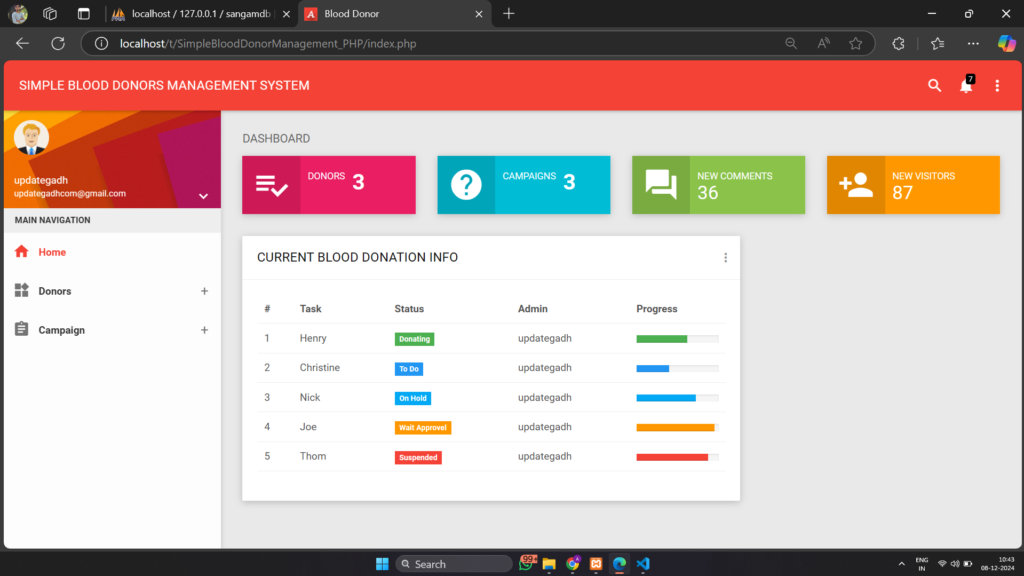Switch to the localhost phpMyAdmin sangamdb tab
Viewport: 1024px width, 576px height.
[x=200, y=14]
